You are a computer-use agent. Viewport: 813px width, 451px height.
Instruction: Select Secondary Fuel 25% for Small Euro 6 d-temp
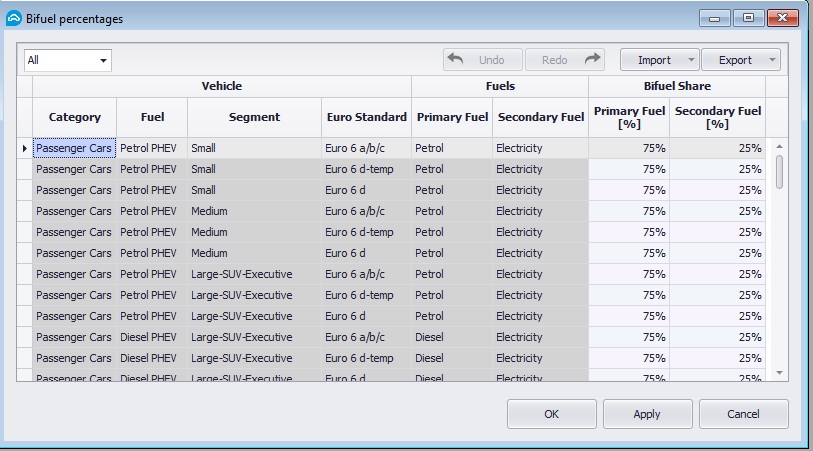718,169
